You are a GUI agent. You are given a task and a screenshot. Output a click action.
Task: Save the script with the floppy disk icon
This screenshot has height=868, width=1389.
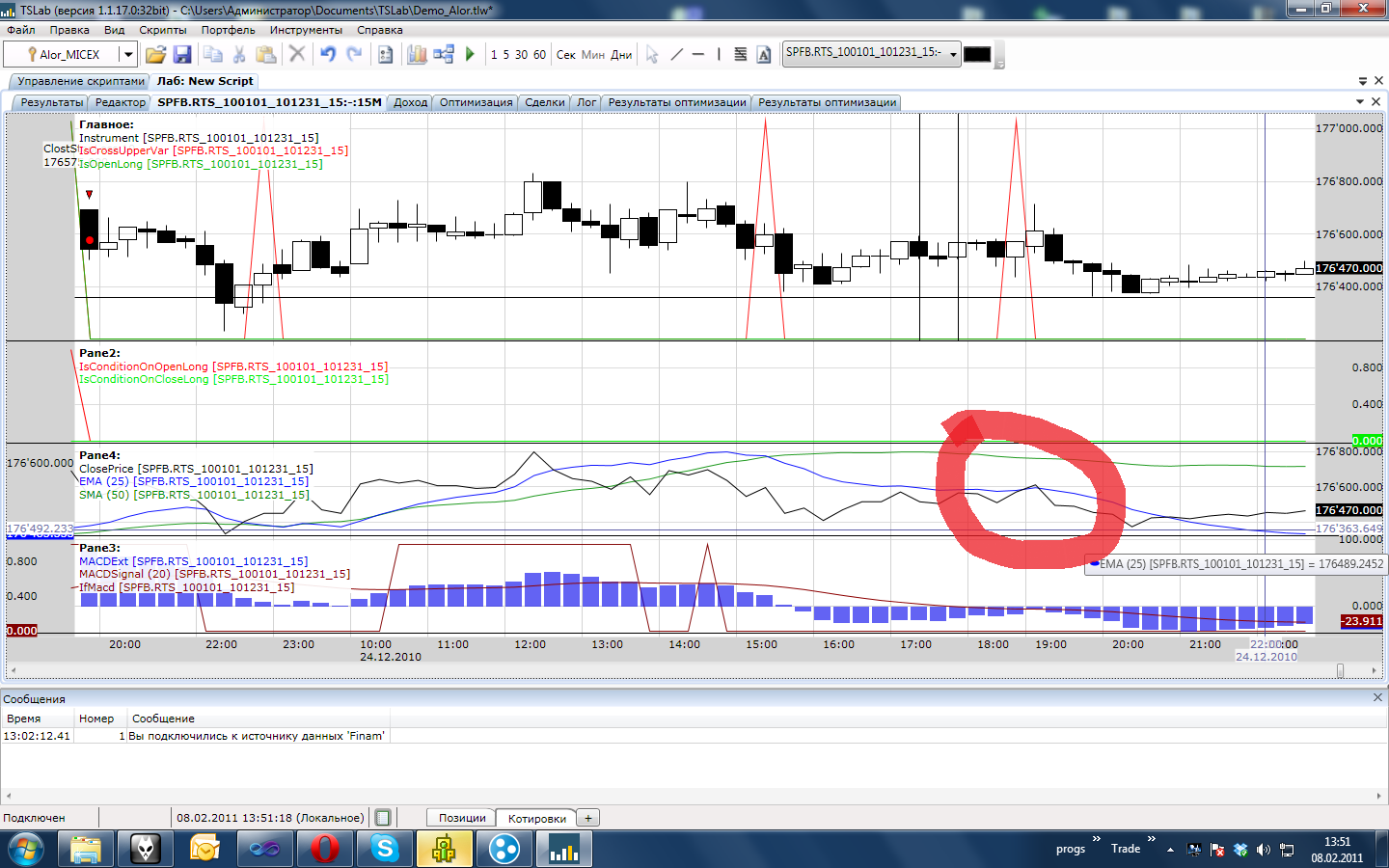coord(181,54)
